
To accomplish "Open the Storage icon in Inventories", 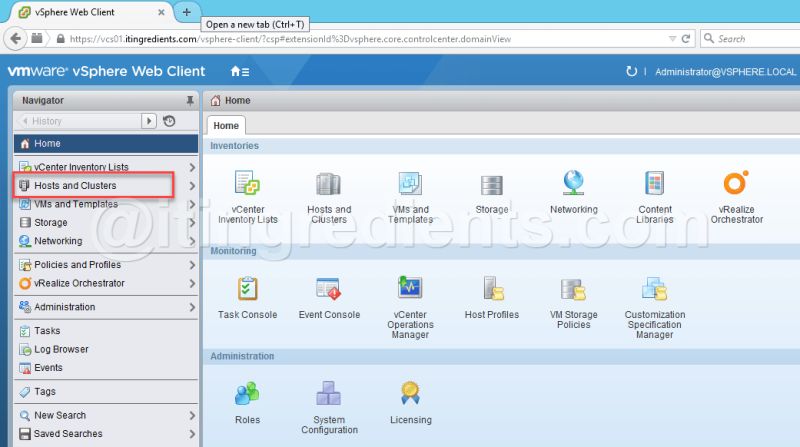I will pos(492,185).
